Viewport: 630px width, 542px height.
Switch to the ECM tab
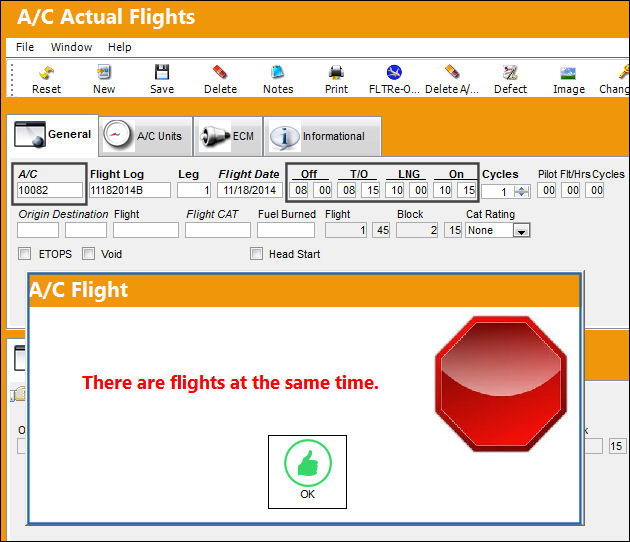[x=228, y=136]
